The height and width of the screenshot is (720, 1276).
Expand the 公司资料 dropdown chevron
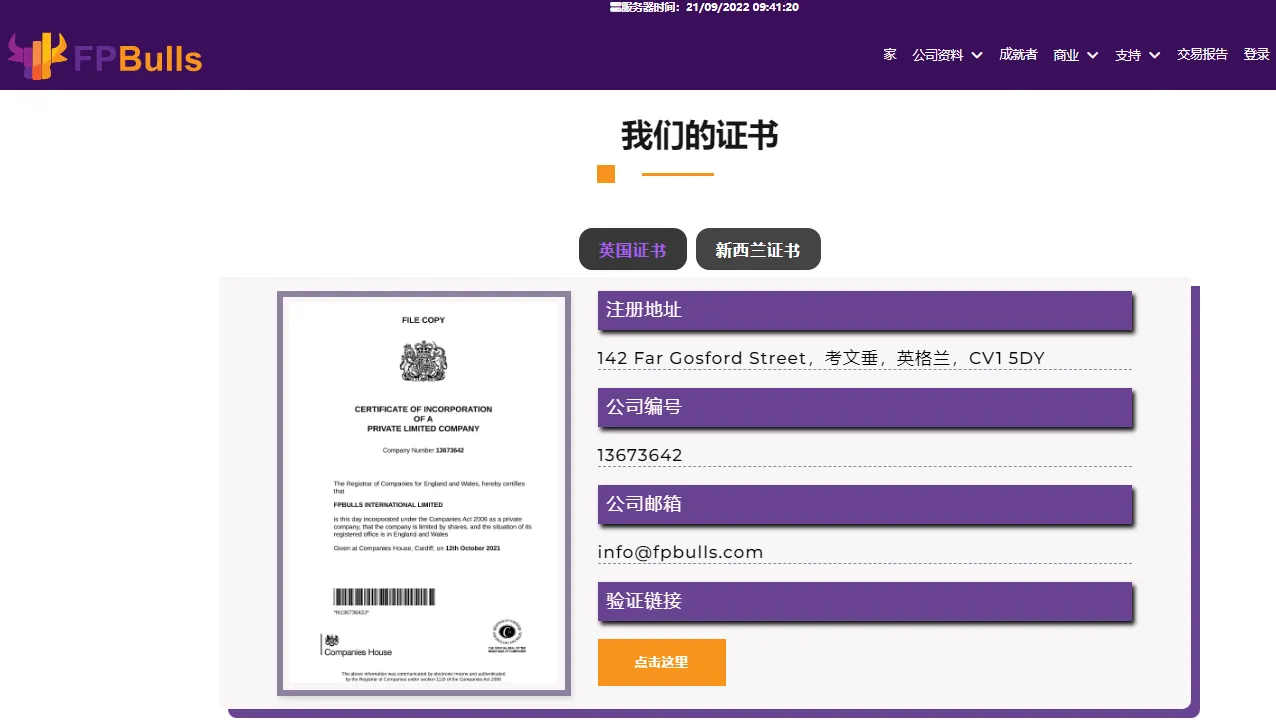(x=977, y=55)
